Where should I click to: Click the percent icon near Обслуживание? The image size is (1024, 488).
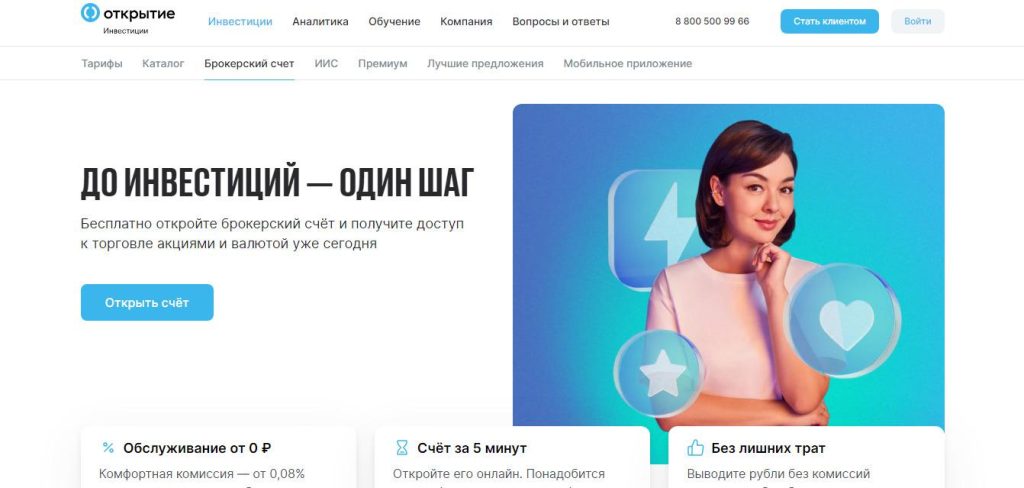click(x=108, y=447)
